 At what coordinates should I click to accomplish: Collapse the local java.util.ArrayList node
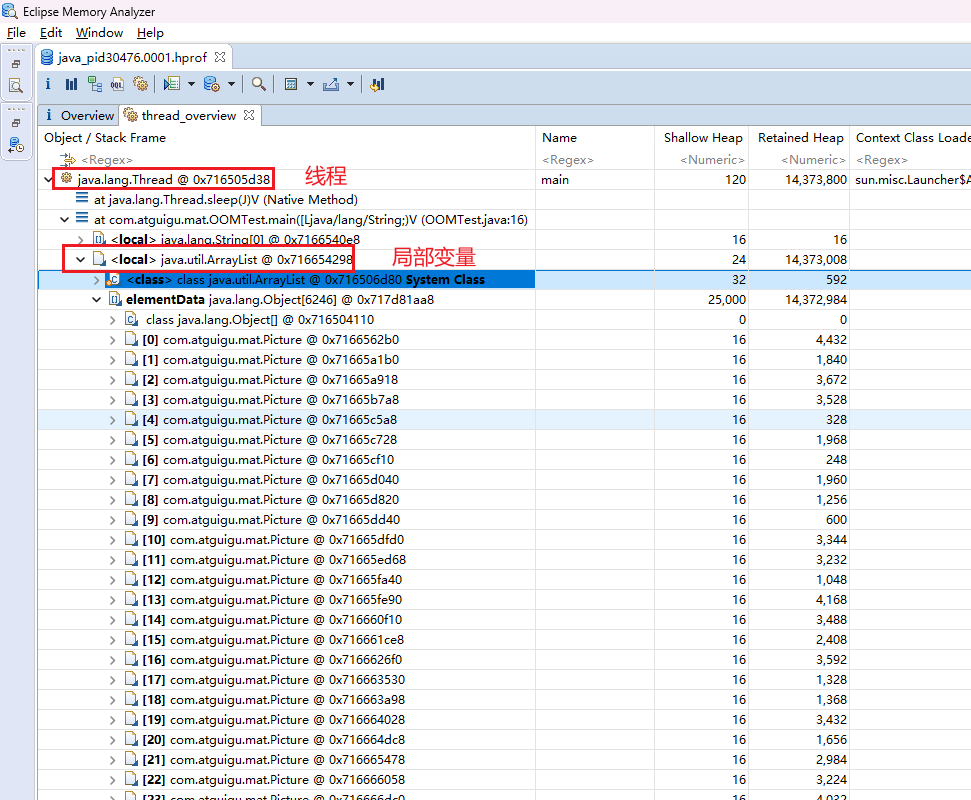pos(81,259)
